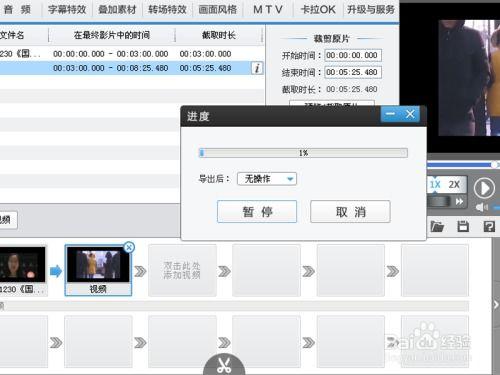Open the 叠加素材 tab

(117, 9)
